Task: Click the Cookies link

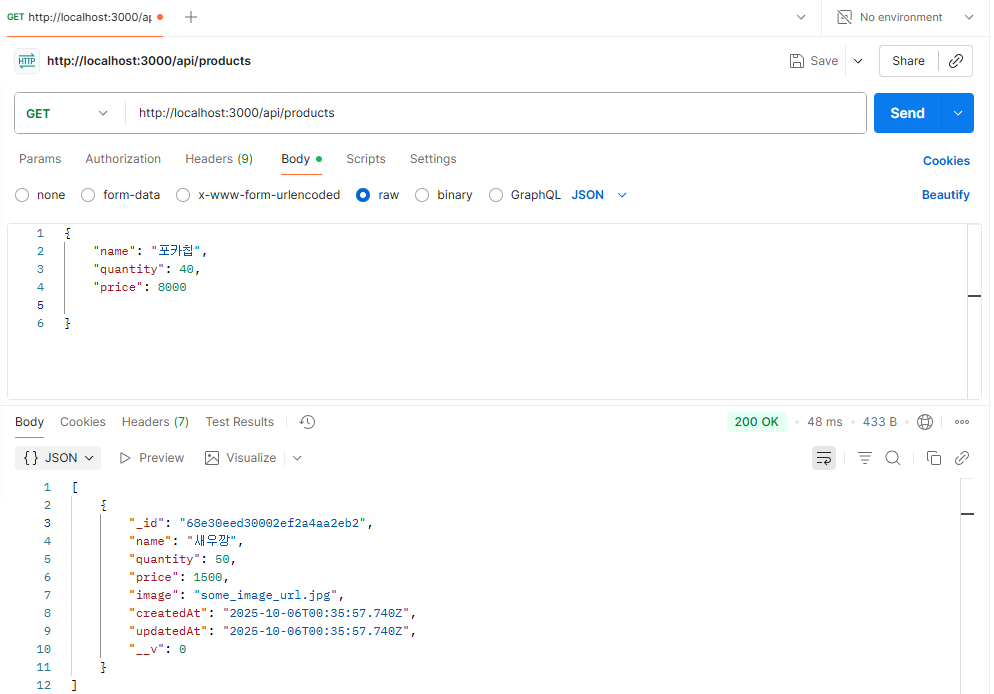Action: [946, 161]
